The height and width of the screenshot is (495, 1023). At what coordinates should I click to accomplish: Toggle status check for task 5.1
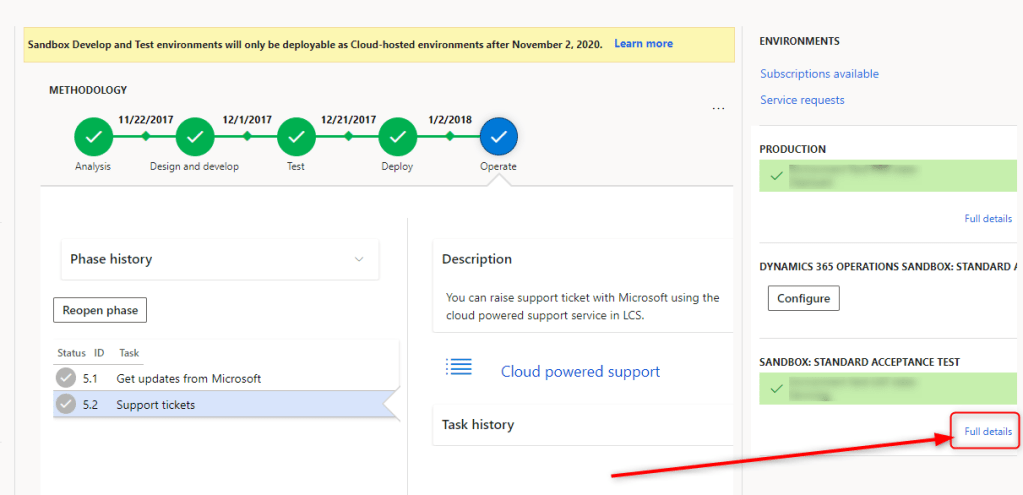(66, 378)
